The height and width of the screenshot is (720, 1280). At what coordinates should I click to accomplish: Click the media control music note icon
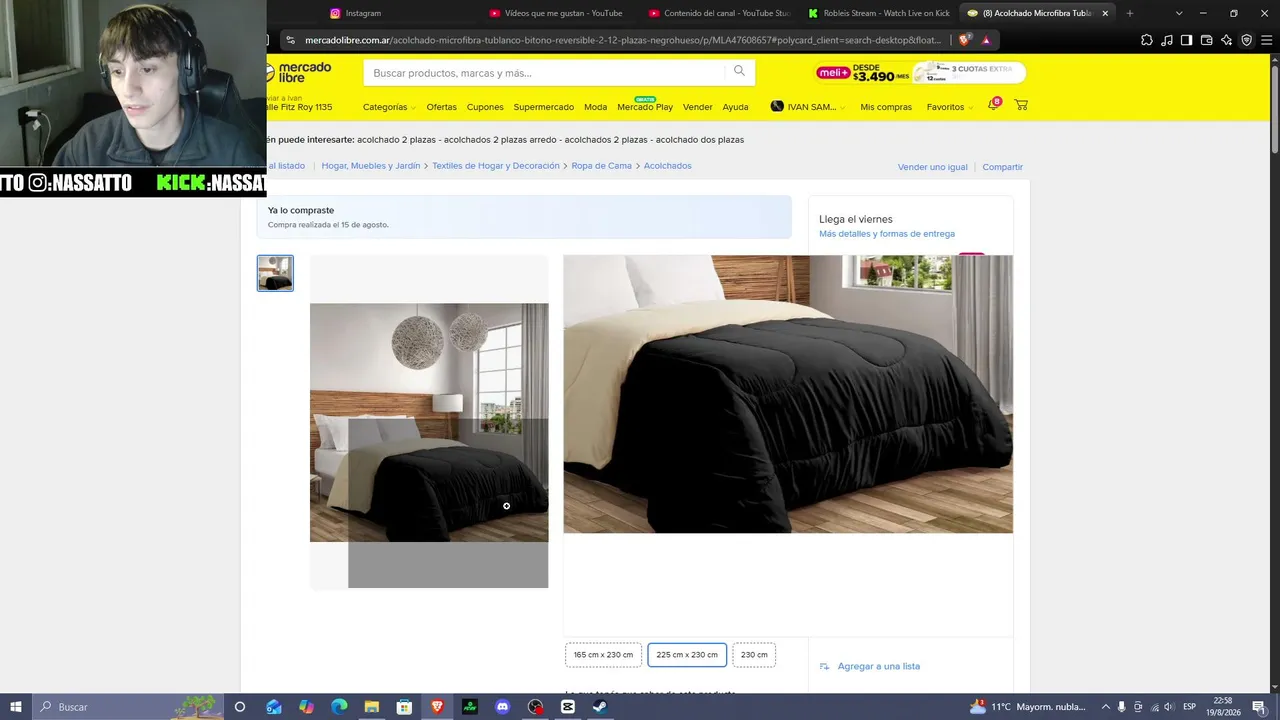point(1167,40)
